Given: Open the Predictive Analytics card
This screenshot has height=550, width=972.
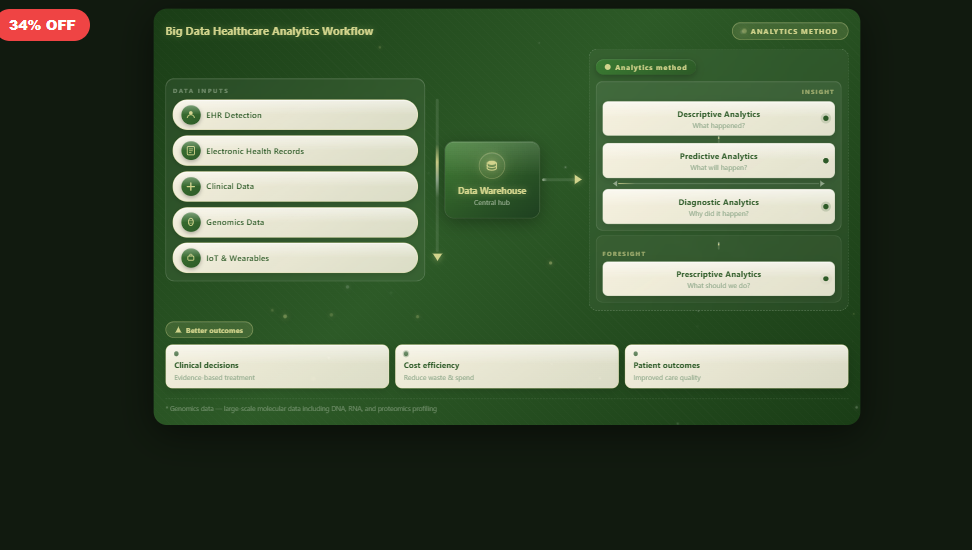Looking at the screenshot, I should [718, 161].
